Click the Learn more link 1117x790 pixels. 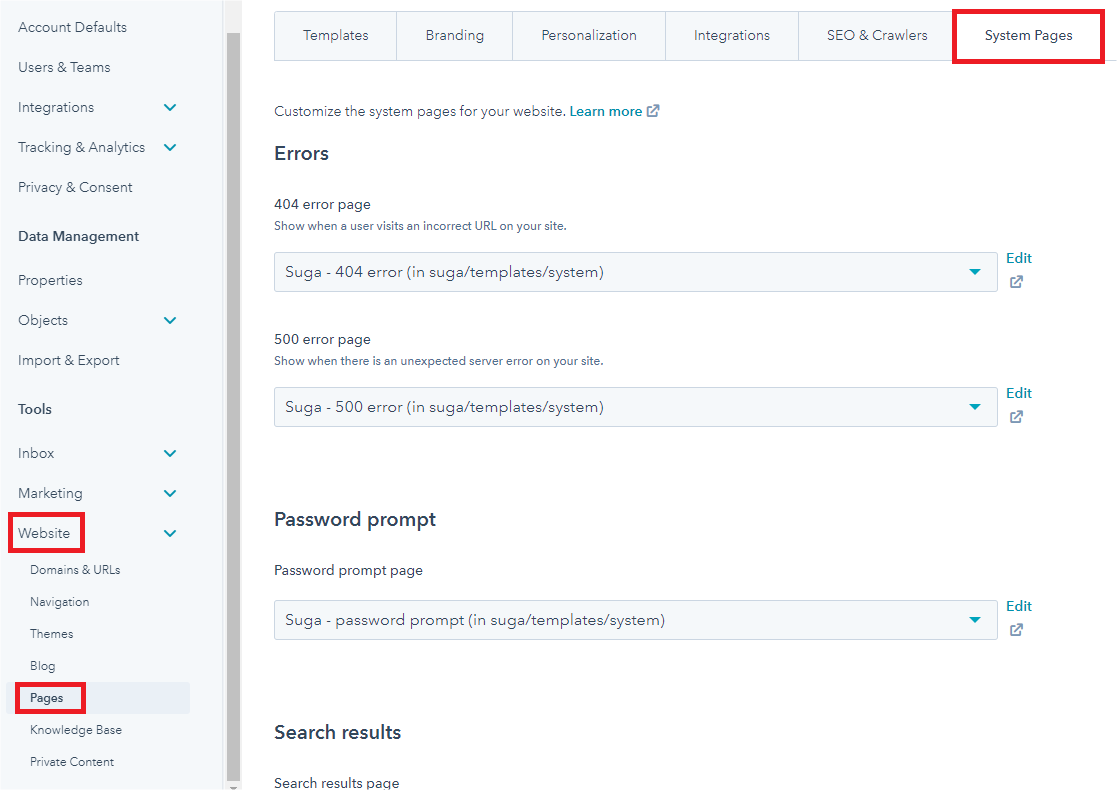click(x=605, y=111)
